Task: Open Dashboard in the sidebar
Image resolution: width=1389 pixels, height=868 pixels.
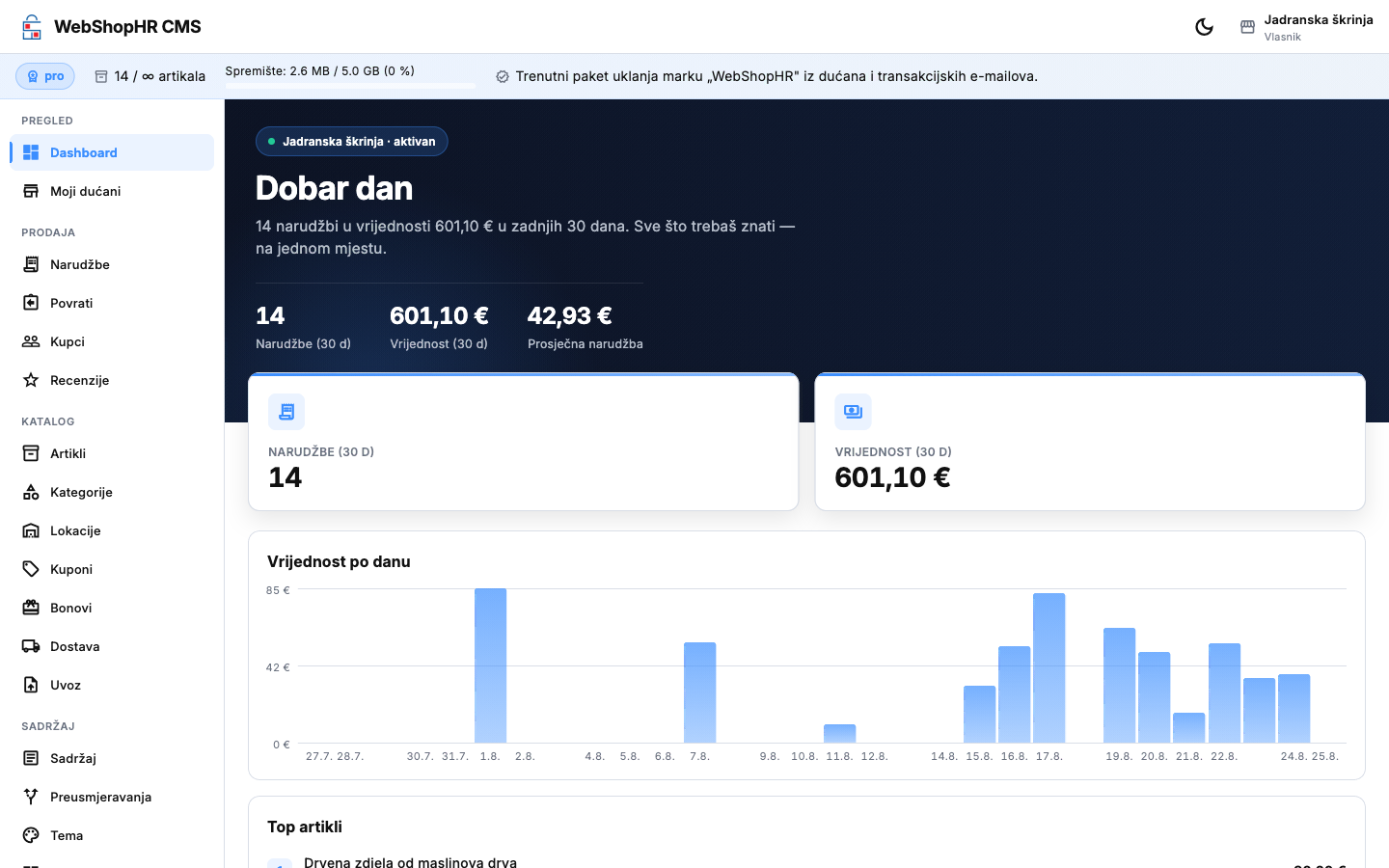Action: coord(112,152)
